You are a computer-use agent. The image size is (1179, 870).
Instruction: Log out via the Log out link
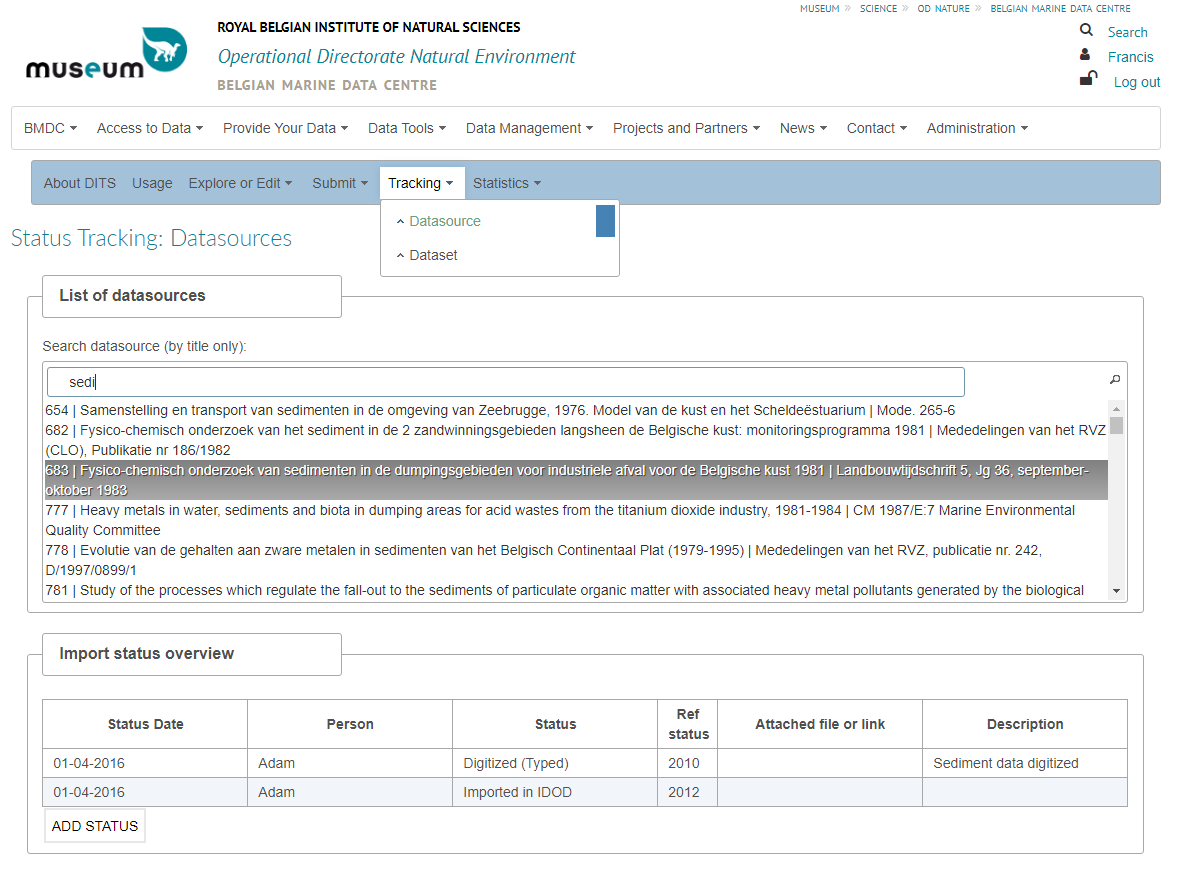(x=1136, y=82)
